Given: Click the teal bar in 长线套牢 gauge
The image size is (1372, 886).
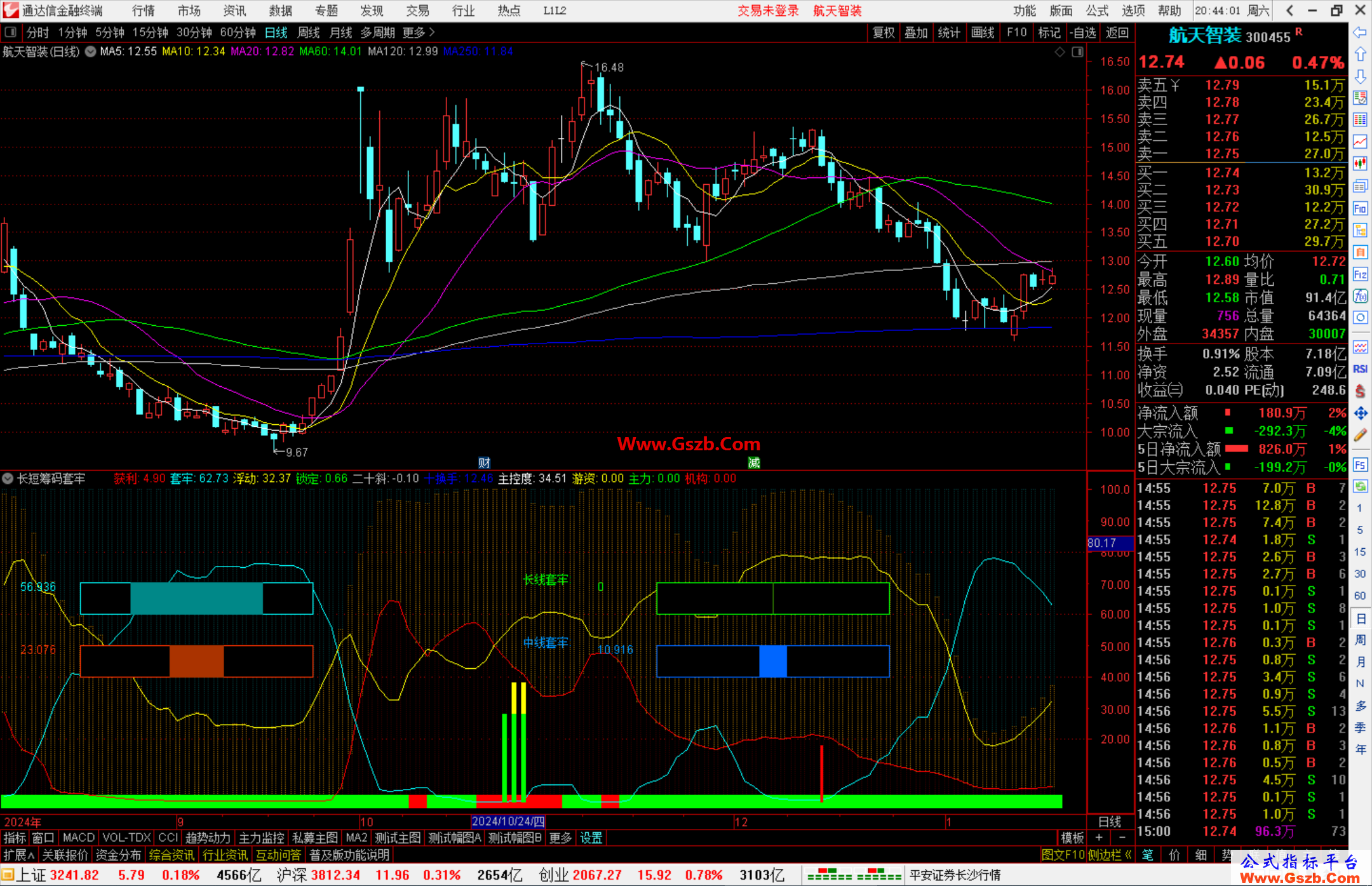Looking at the screenshot, I should [196, 598].
